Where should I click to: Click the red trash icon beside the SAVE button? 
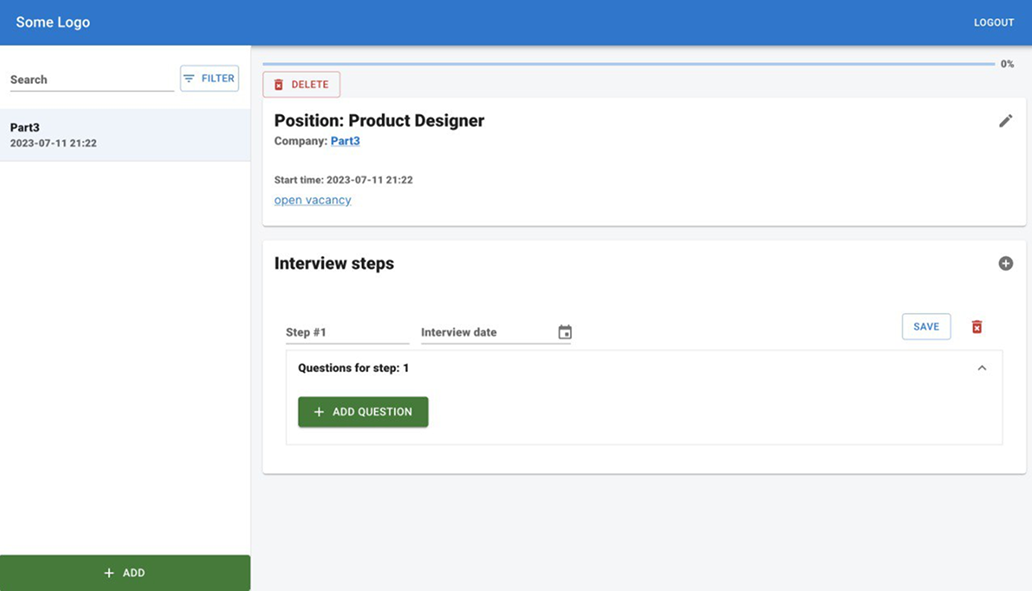point(977,326)
